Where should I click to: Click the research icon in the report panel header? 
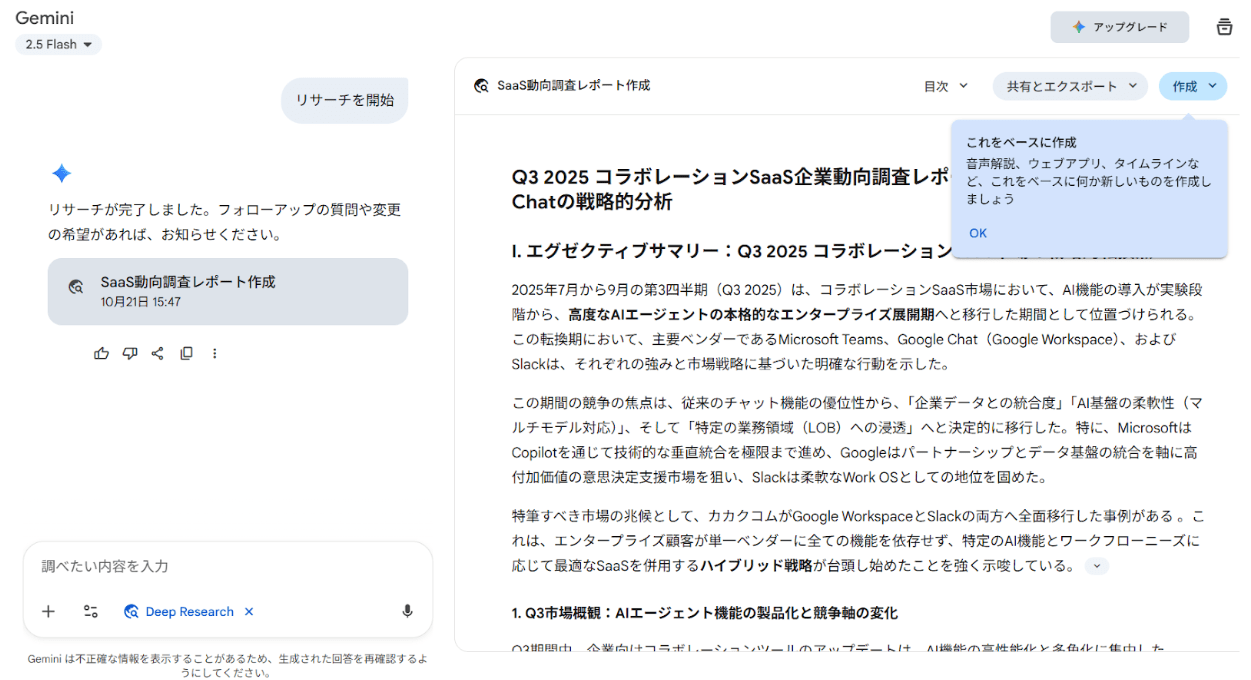481,86
